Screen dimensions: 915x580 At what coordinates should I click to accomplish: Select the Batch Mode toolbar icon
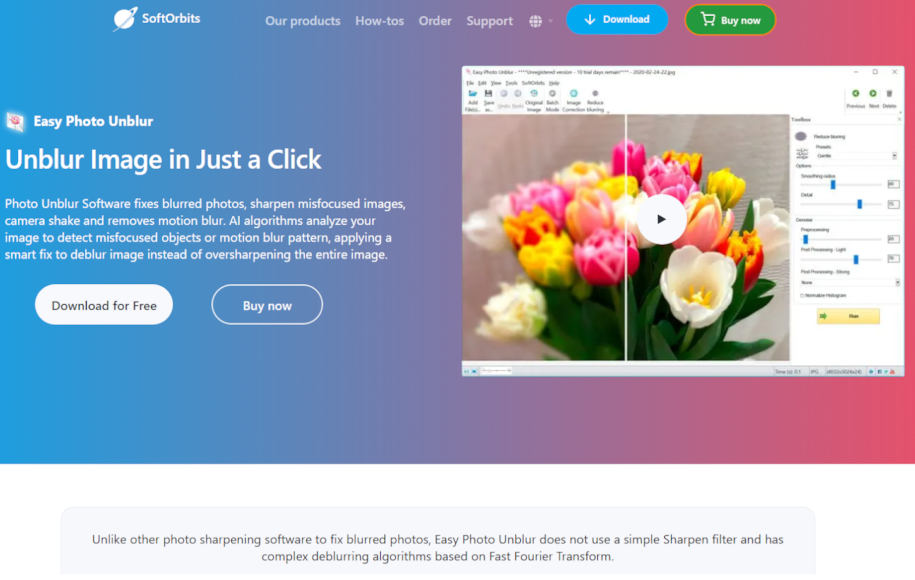552,94
